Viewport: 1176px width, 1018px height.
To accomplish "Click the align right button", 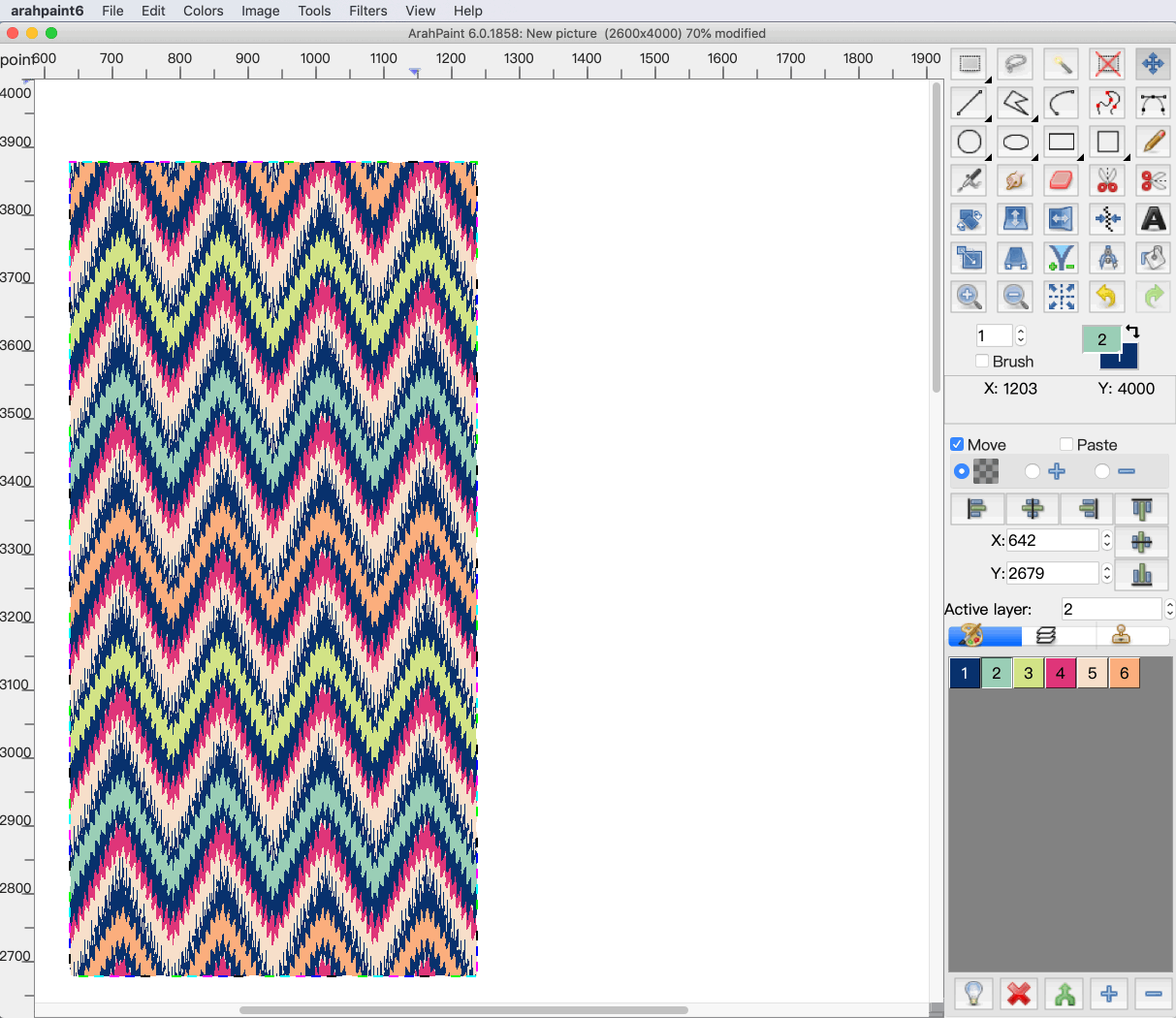I will 1087,508.
